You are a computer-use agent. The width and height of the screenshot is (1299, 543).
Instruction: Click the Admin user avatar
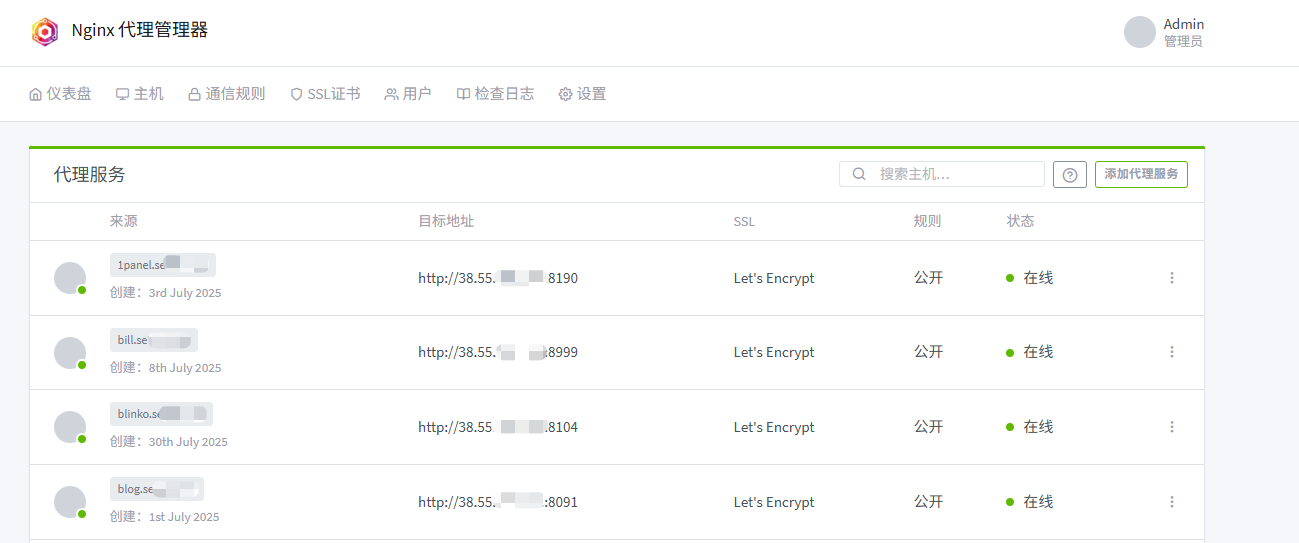click(1139, 32)
